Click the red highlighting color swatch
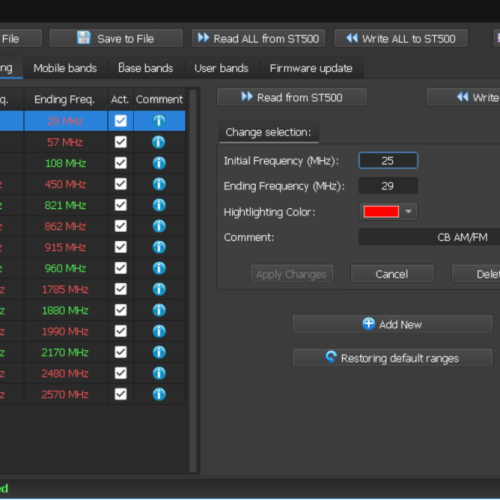 pos(381,212)
